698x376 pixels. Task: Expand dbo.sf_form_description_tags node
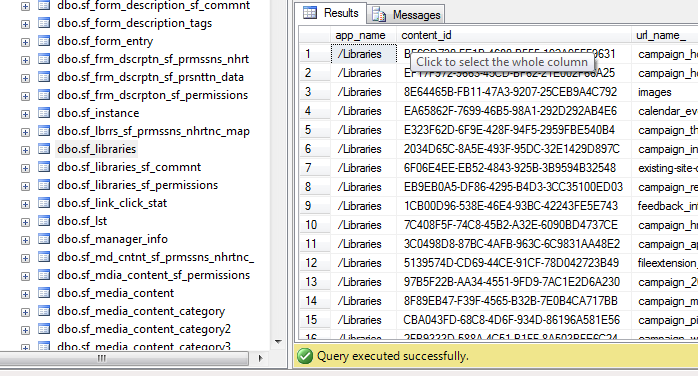tap(25, 24)
